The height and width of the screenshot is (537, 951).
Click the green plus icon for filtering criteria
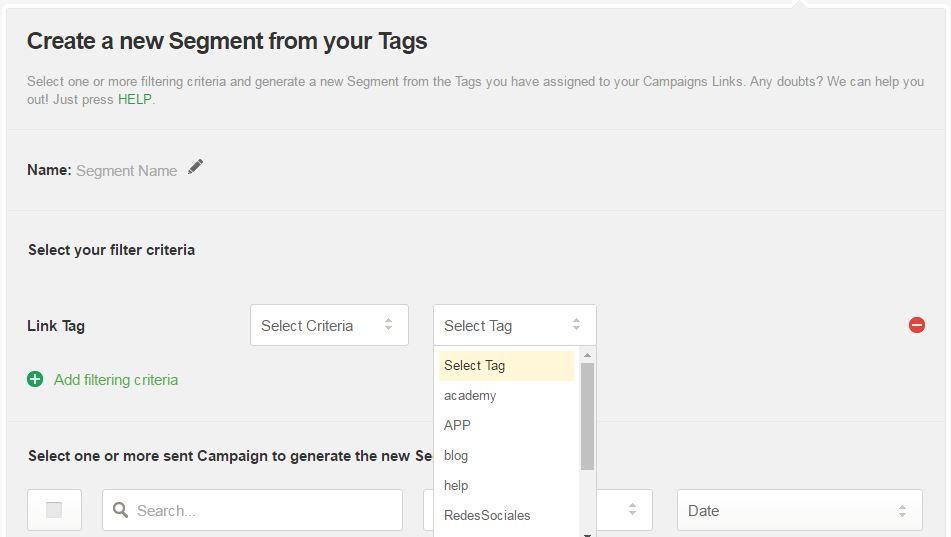35,379
